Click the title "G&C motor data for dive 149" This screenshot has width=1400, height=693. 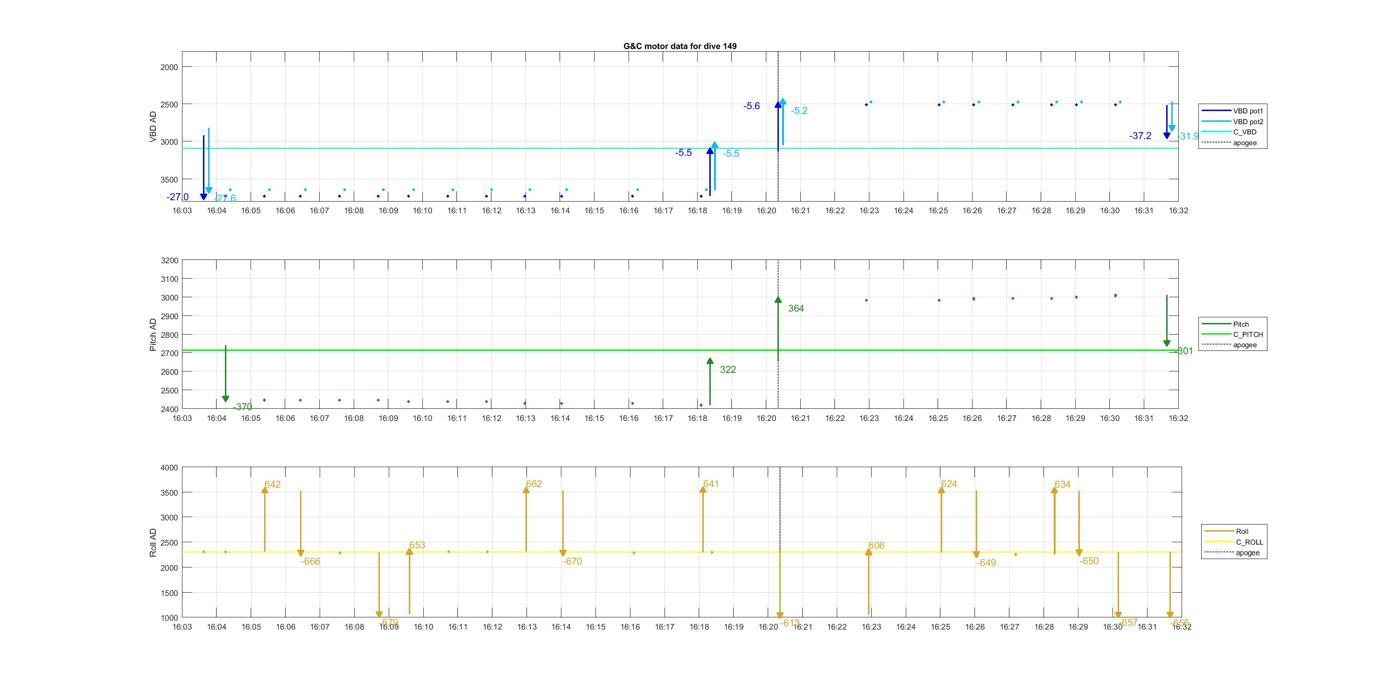[x=680, y=46]
